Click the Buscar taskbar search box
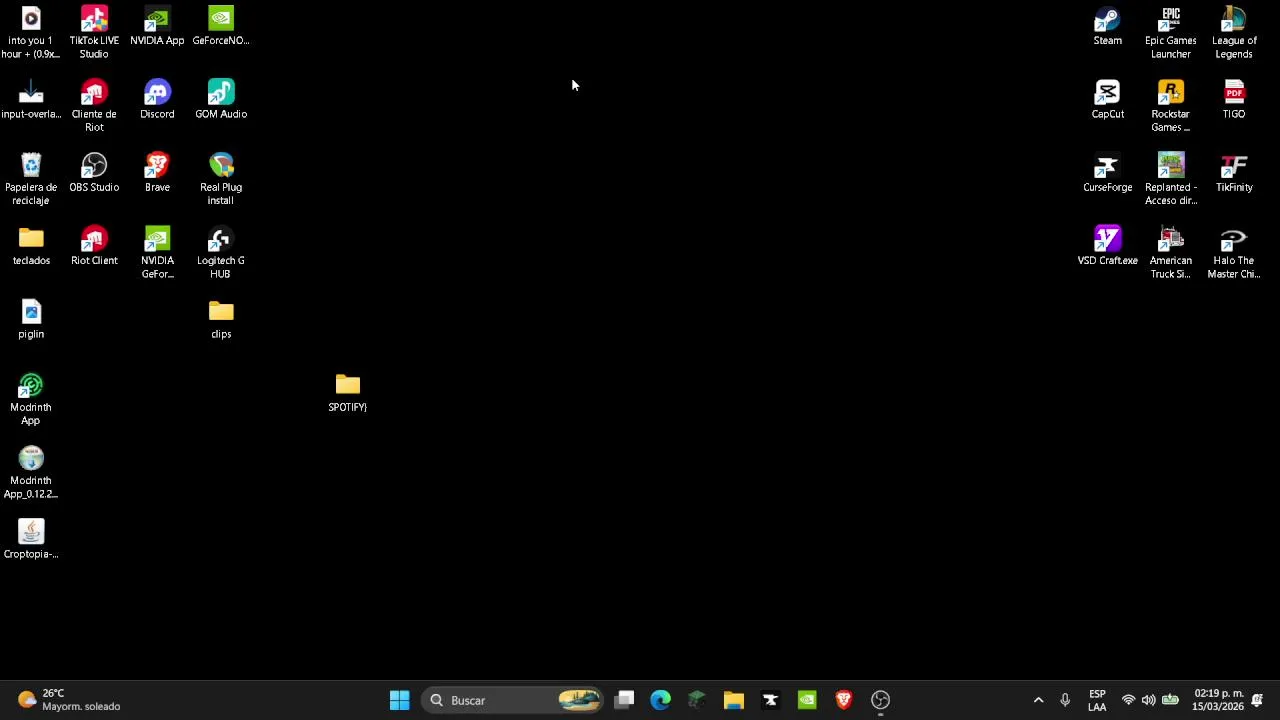Viewport: 1280px width, 720px height. click(512, 700)
